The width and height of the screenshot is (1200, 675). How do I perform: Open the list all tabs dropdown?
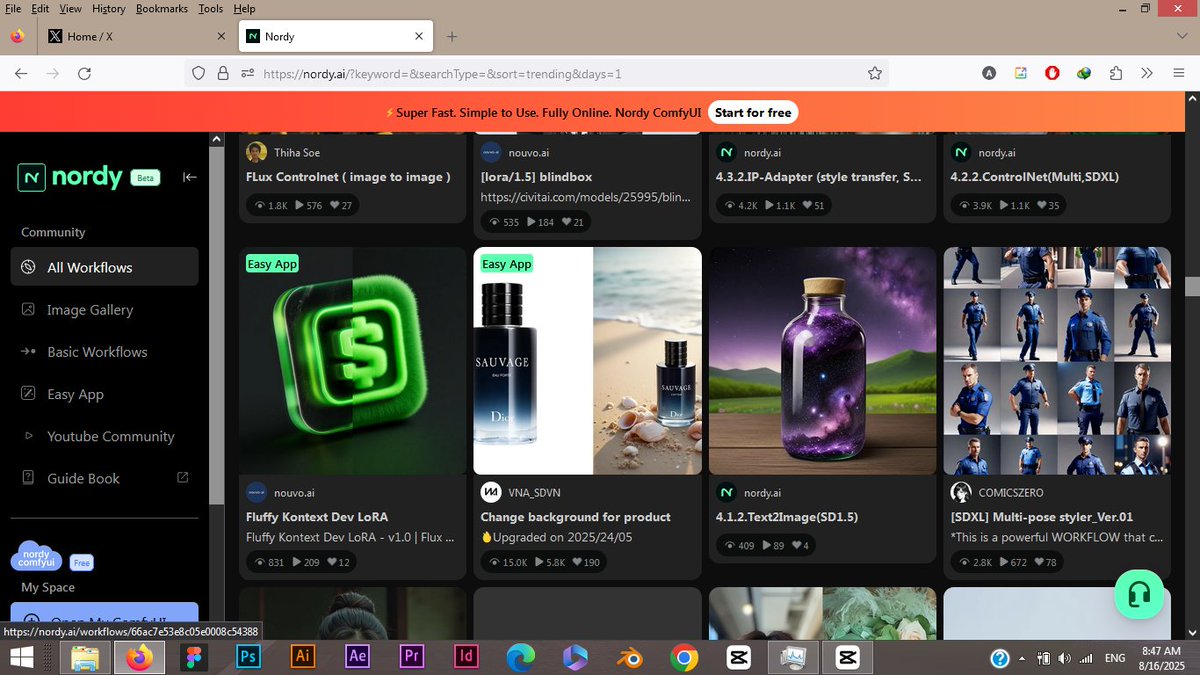(1182, 36)
